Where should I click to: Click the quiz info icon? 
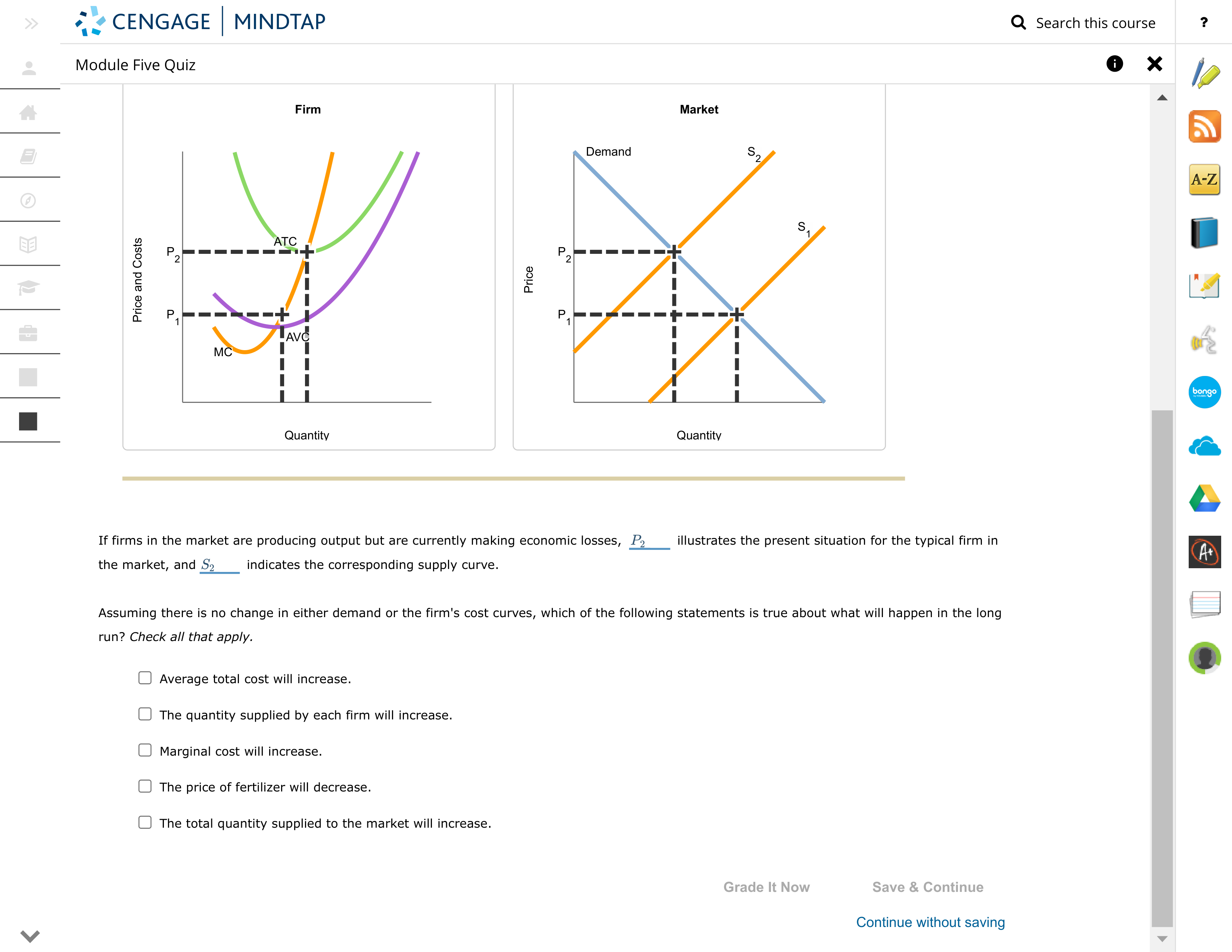point(1115,64)
